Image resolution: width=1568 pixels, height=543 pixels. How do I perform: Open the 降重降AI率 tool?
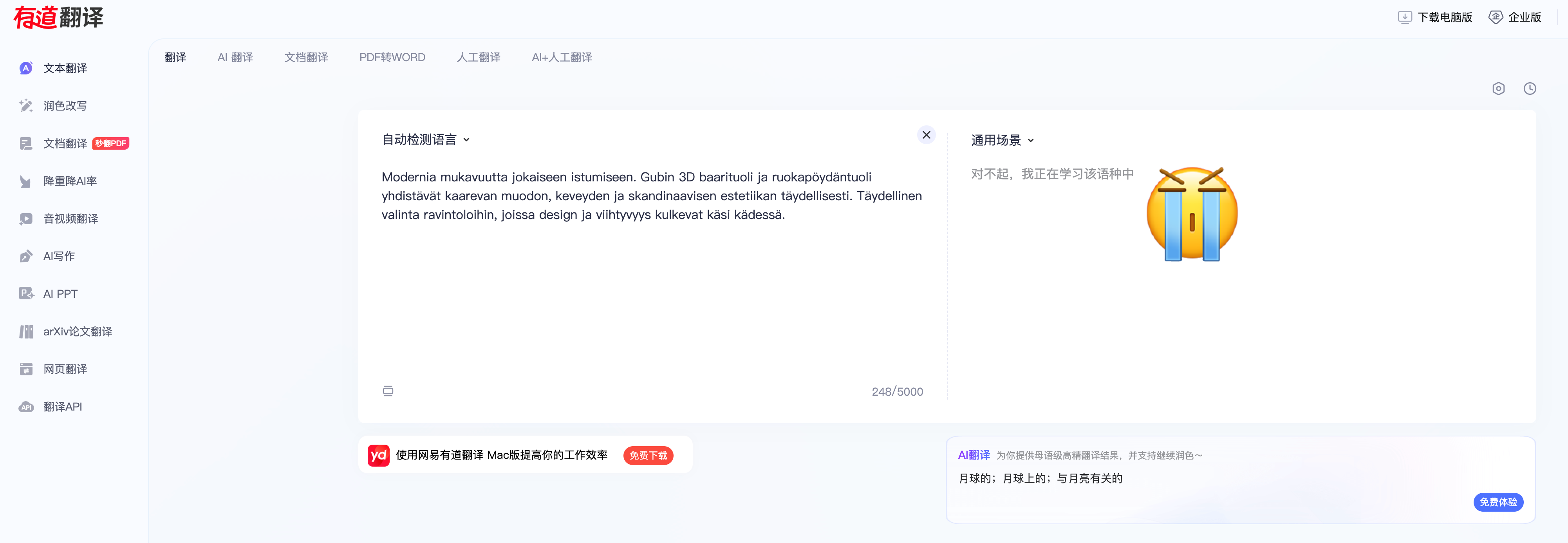point(69,181)
